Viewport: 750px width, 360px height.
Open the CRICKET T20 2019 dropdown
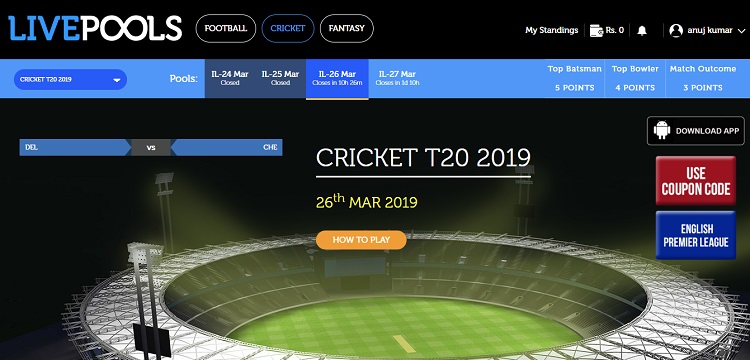click(x=70, y=80)
